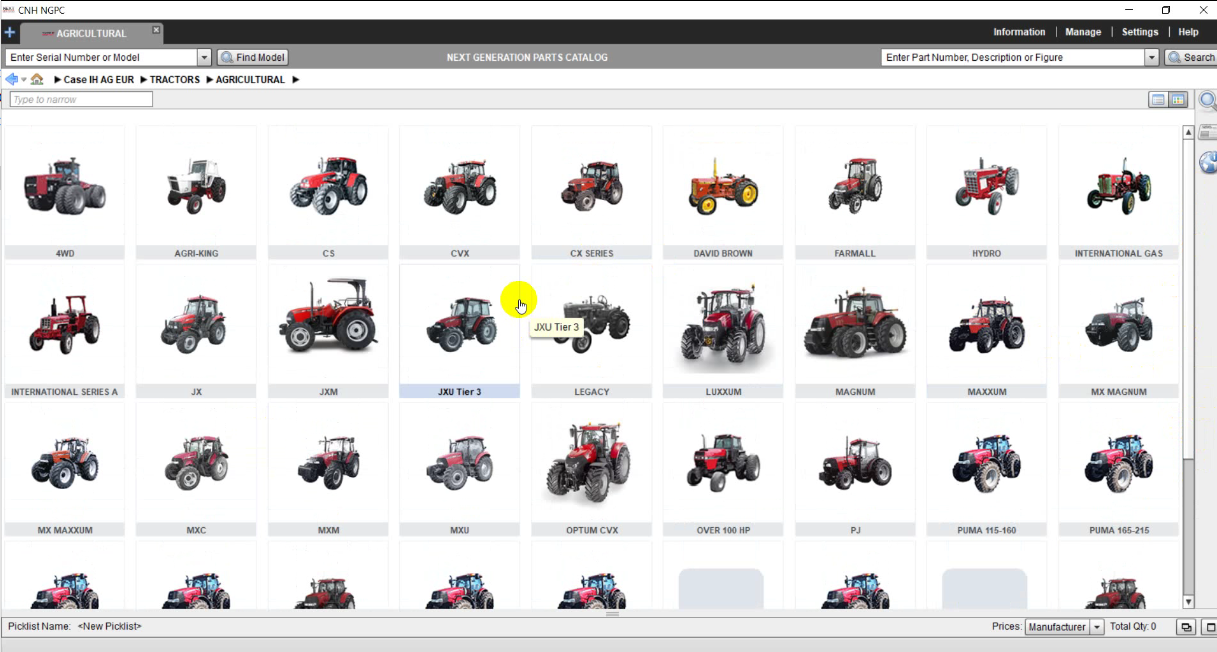Select the AGRICULTURAL breadcrumb
The image size is (1217, 652).
(x=250, y=80)
